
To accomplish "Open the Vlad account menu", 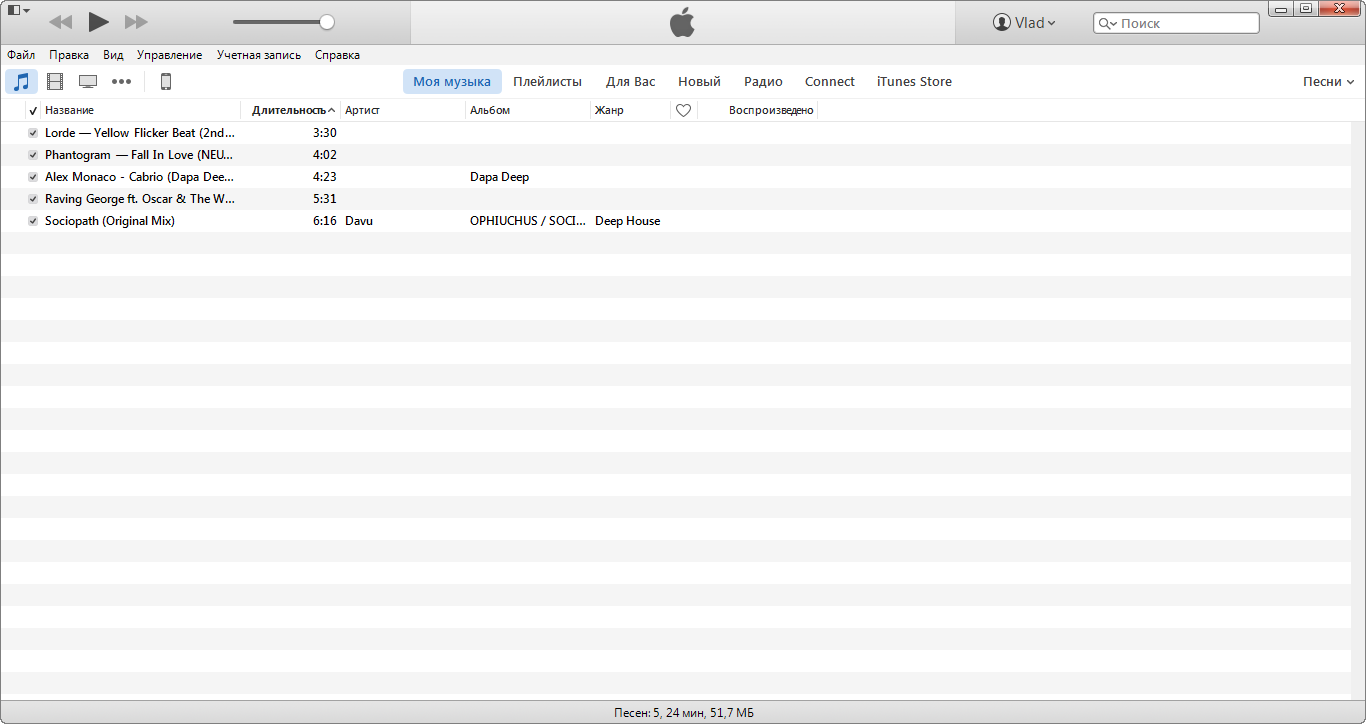I will pyautogui.click(x=1024, y=23).
